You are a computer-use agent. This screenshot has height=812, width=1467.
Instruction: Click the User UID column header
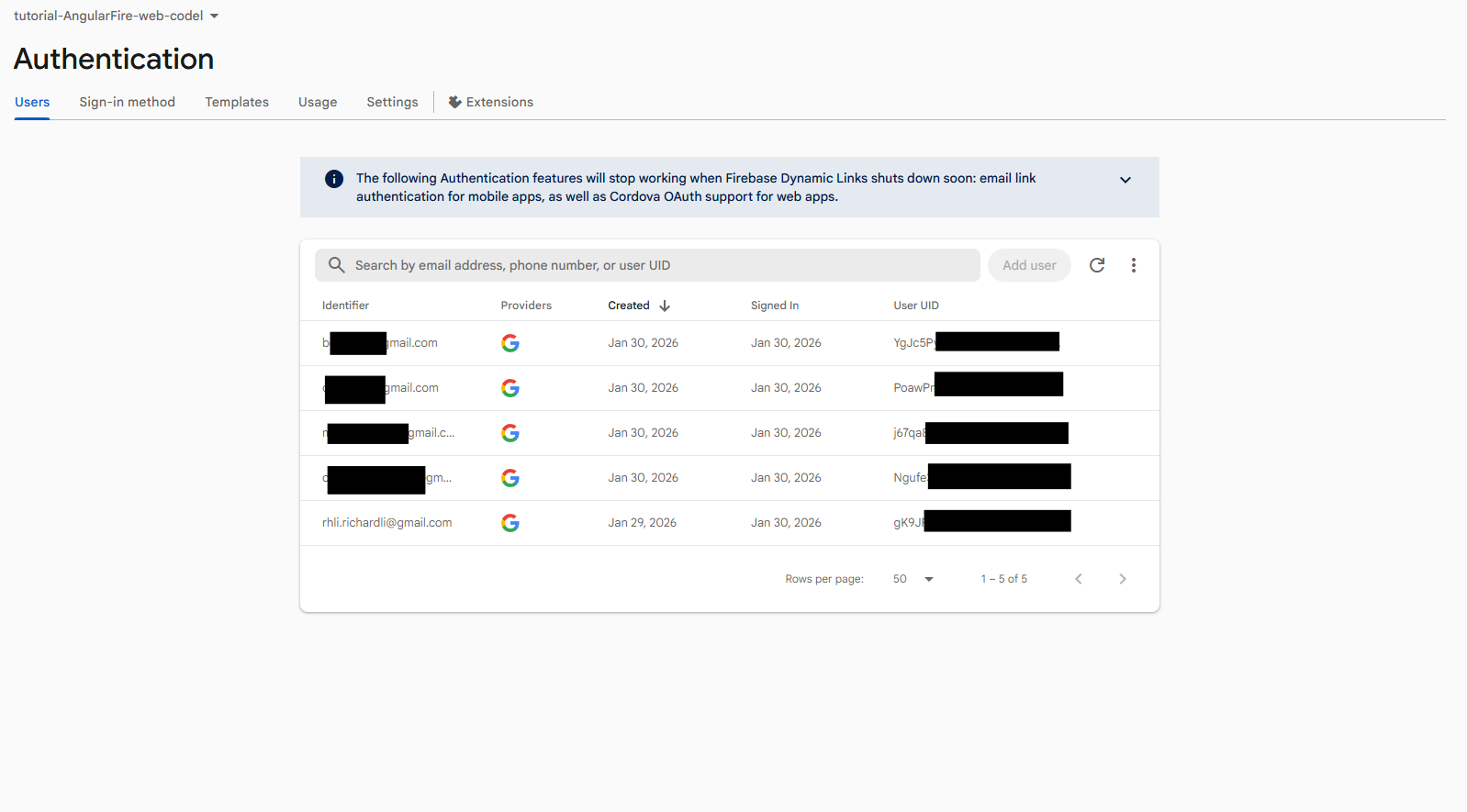916,306
